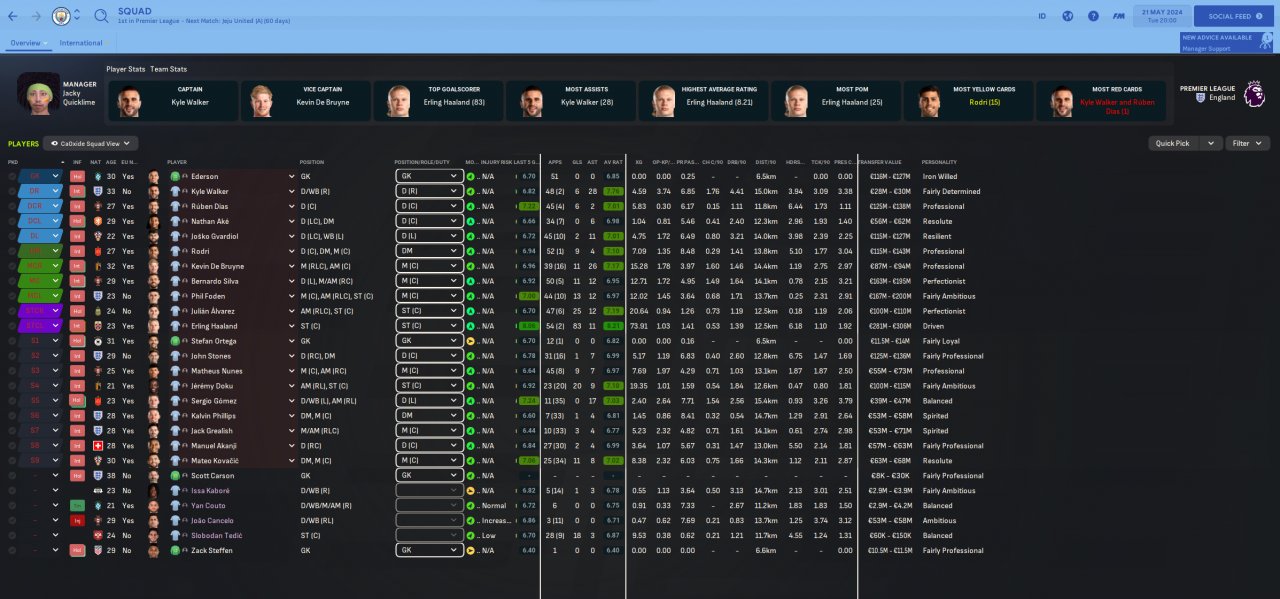The height and width of the screenshot is (599, 1280).
Task: Toggle pick checkbox for Jack Grealish
Action: point(12,431)
